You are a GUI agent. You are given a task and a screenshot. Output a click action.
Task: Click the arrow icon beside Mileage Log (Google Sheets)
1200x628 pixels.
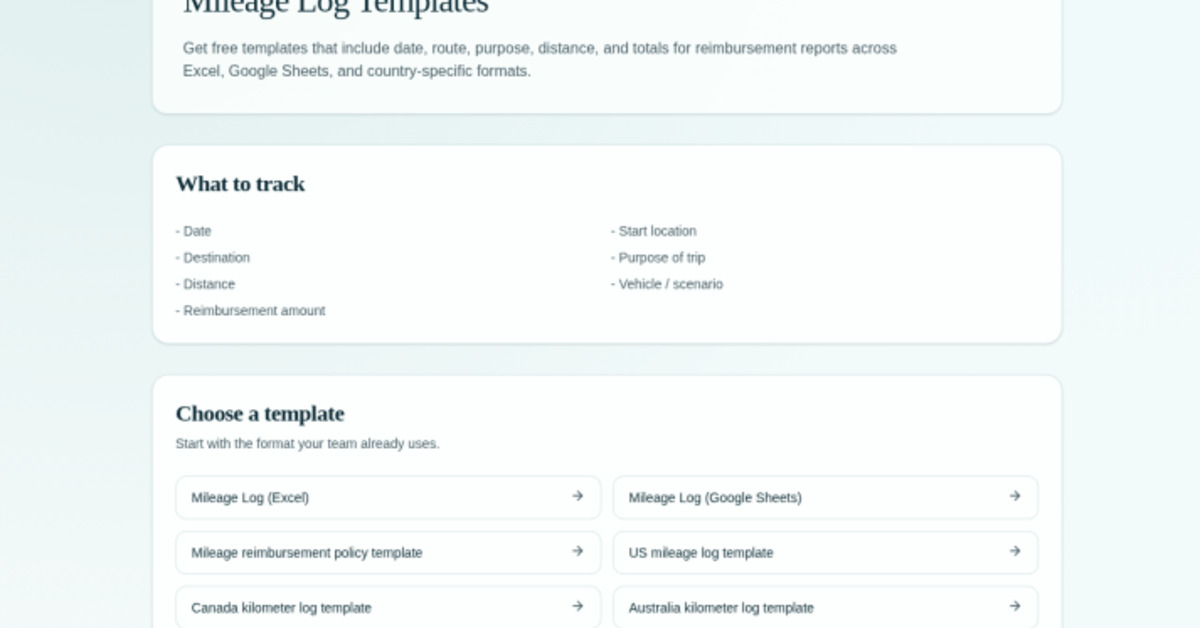point(1014,496)
